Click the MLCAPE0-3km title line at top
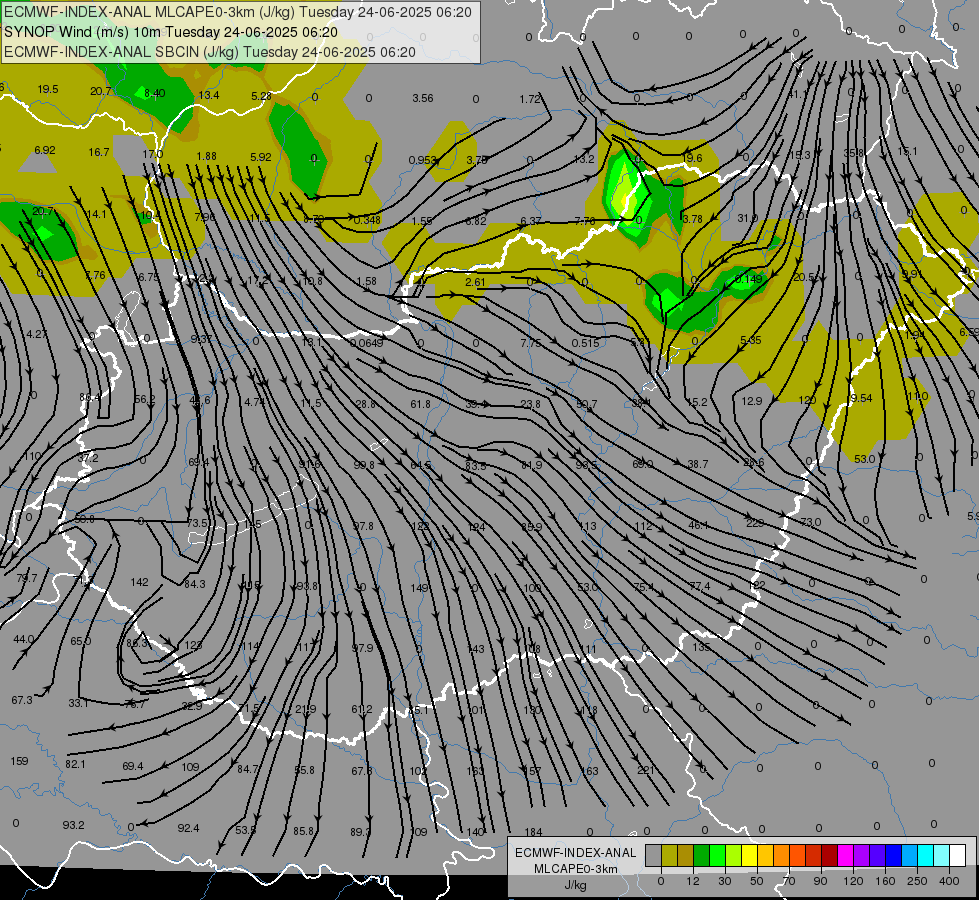 [238, 12]
